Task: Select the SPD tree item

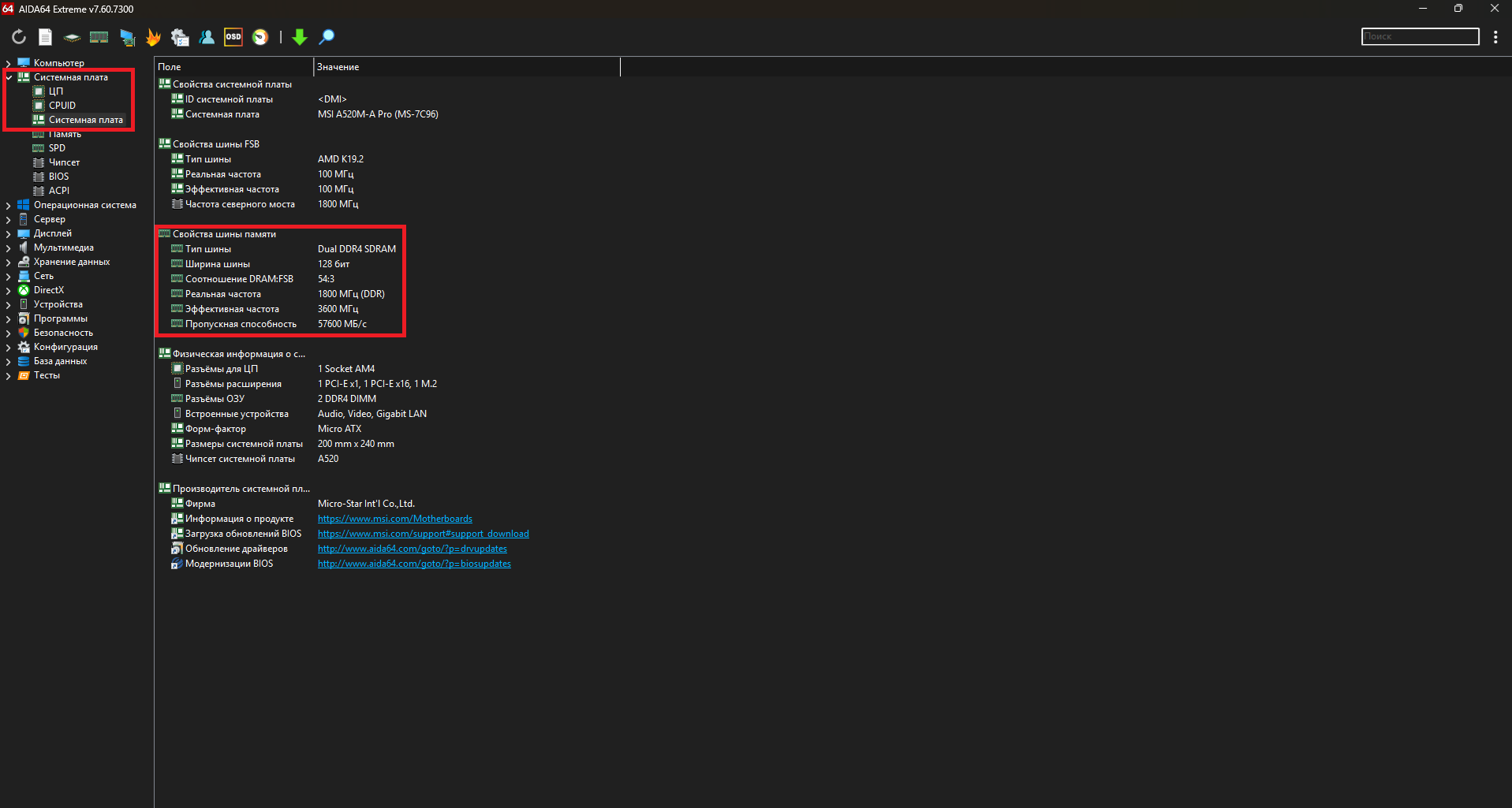Action: (57, 148)
